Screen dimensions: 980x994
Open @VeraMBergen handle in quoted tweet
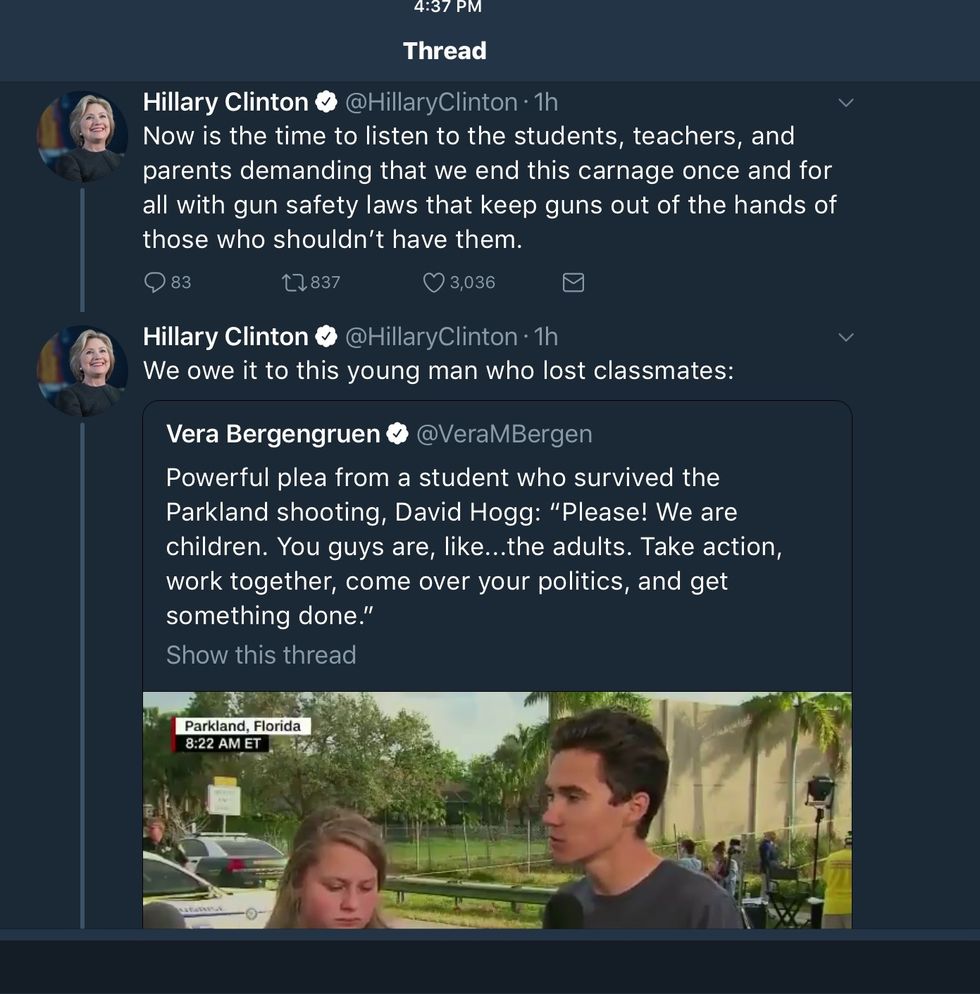(x=503, y=434)
